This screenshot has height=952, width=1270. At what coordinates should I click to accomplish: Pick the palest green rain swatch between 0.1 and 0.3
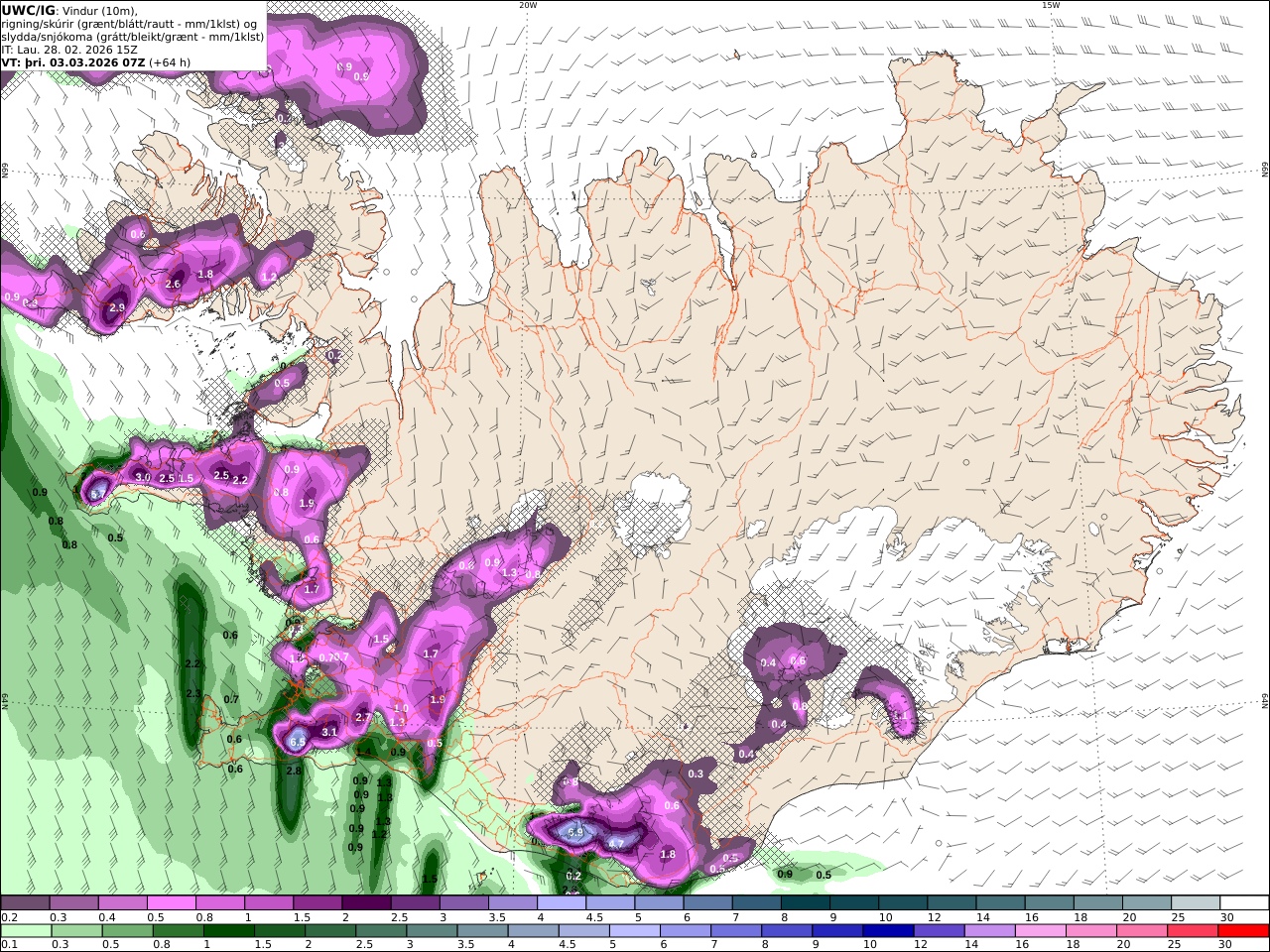point(25,931)
